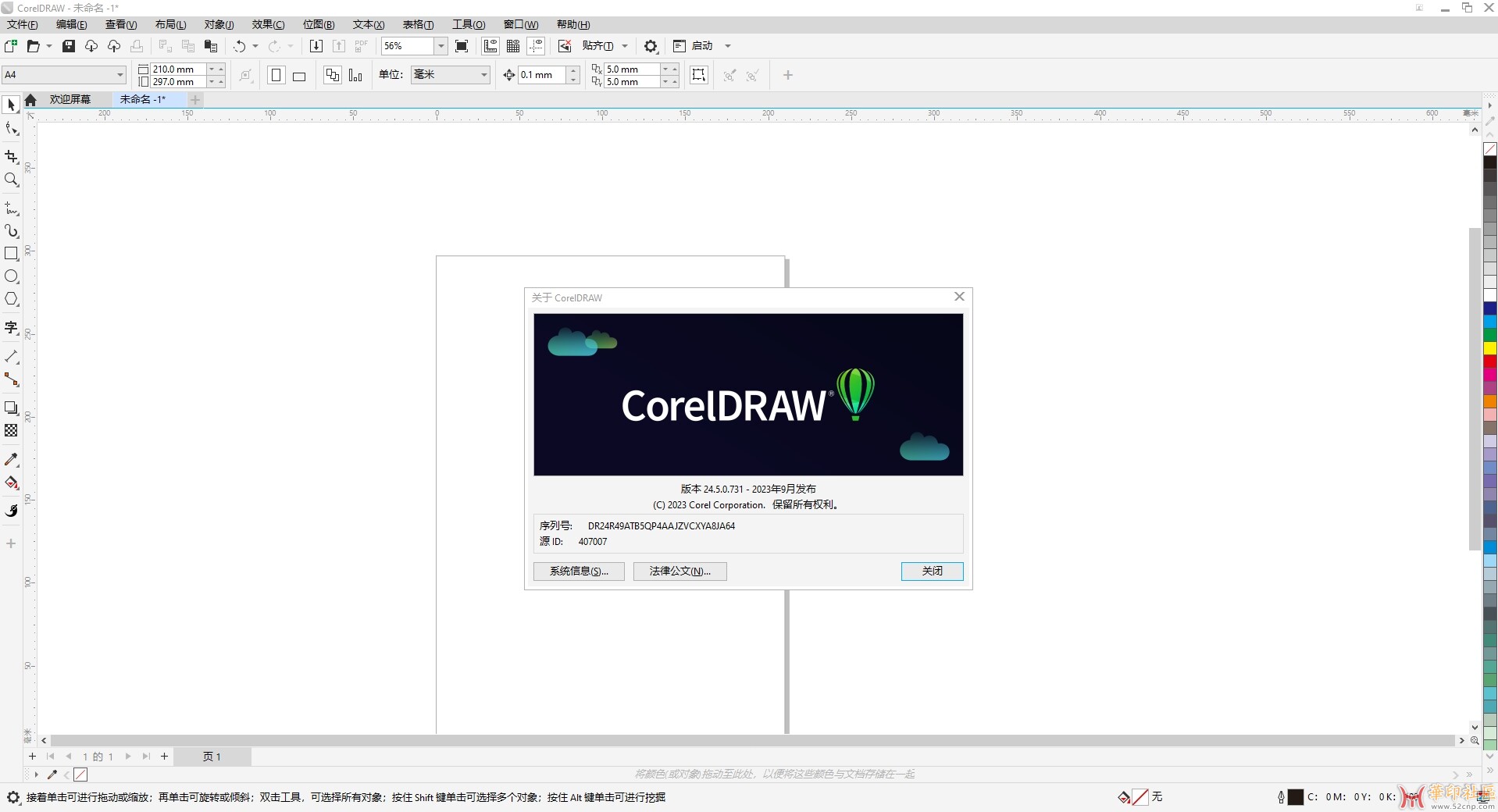Click the Home icon beside welcome tab
The width and height of the screenshot is (1498, 812).
click(30, 99)
